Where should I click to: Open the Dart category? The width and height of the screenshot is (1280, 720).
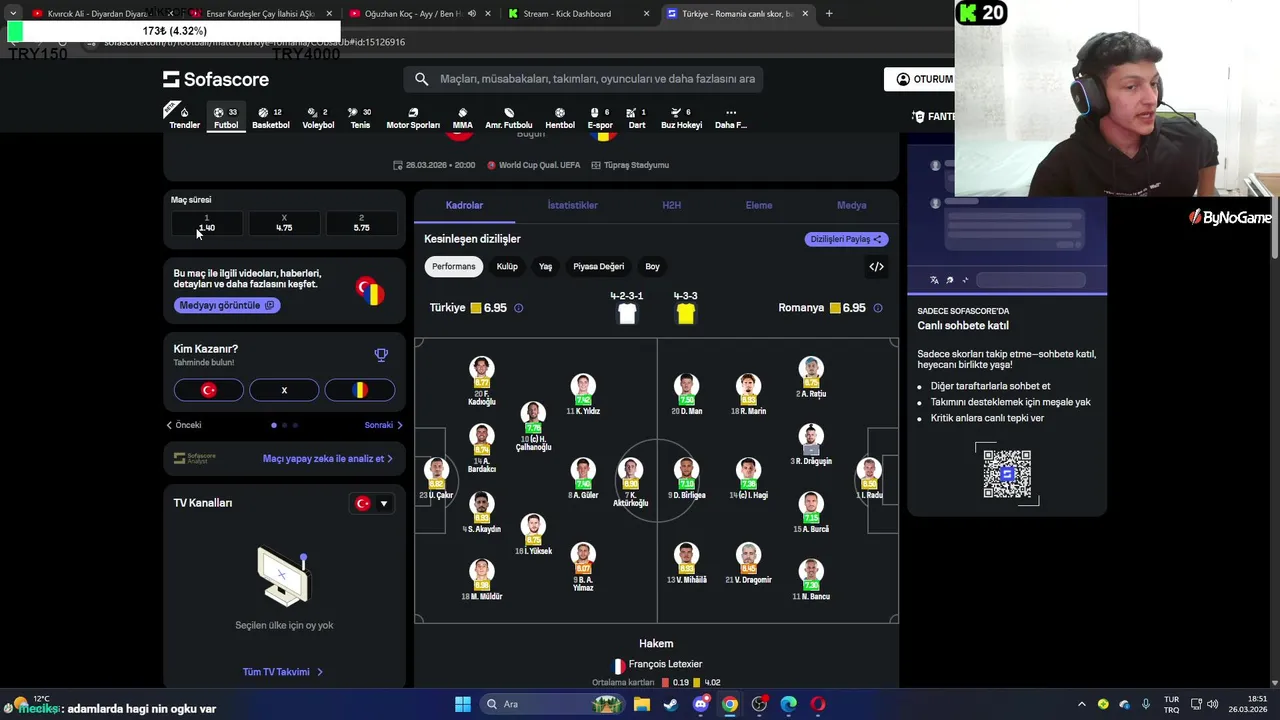coord(636,118)
